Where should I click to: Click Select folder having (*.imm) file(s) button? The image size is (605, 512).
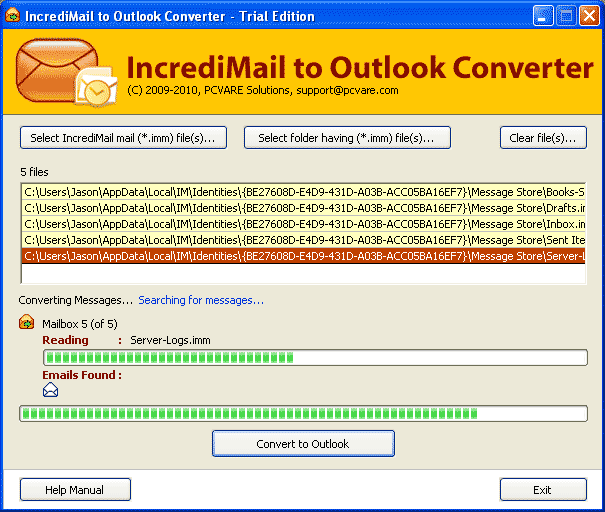347,137
